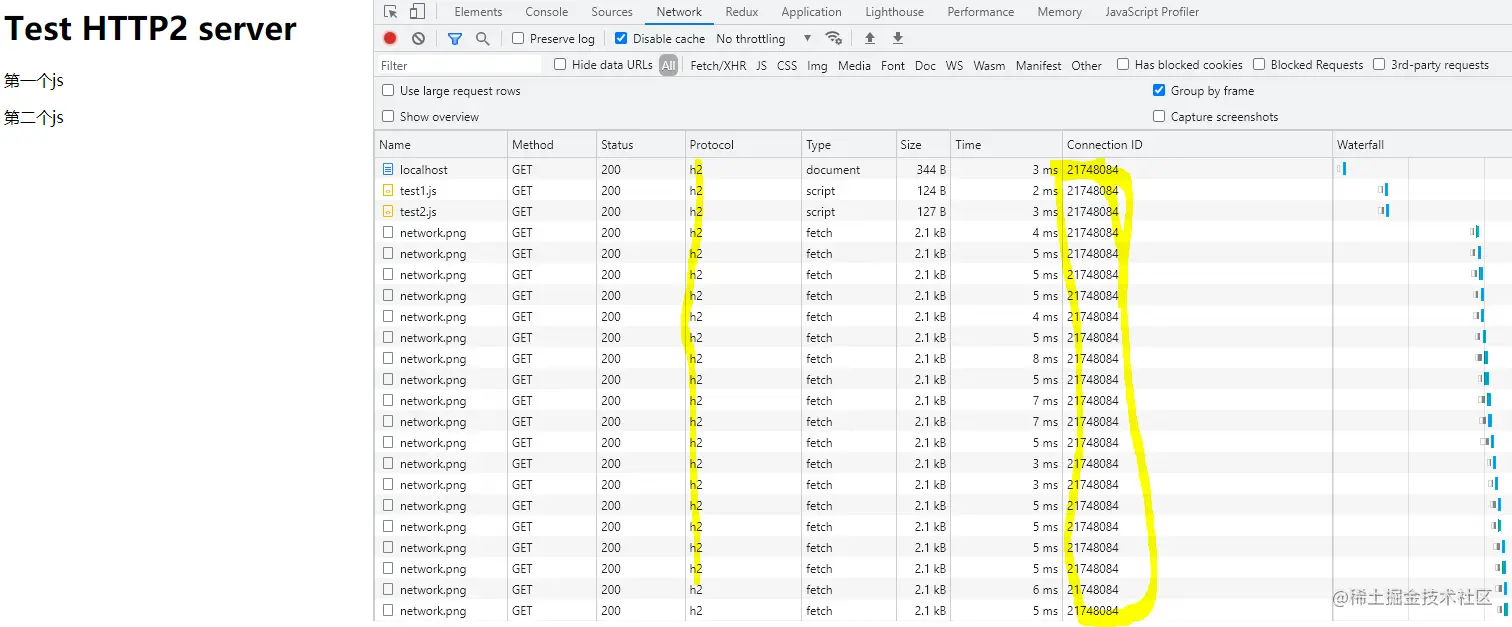The image size is (1512, 627).
Task: Uncheck Group by frame checkbox
Action: coord(1159,90)
